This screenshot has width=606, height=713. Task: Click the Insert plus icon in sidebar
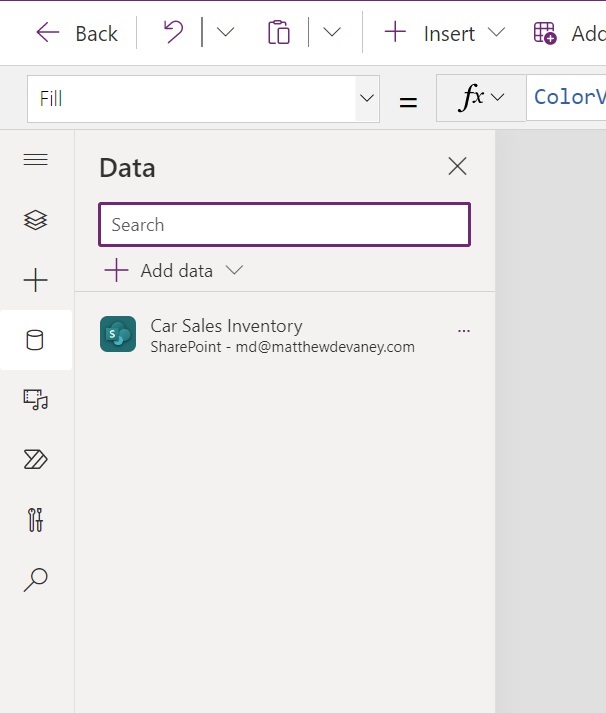[36, 280]
